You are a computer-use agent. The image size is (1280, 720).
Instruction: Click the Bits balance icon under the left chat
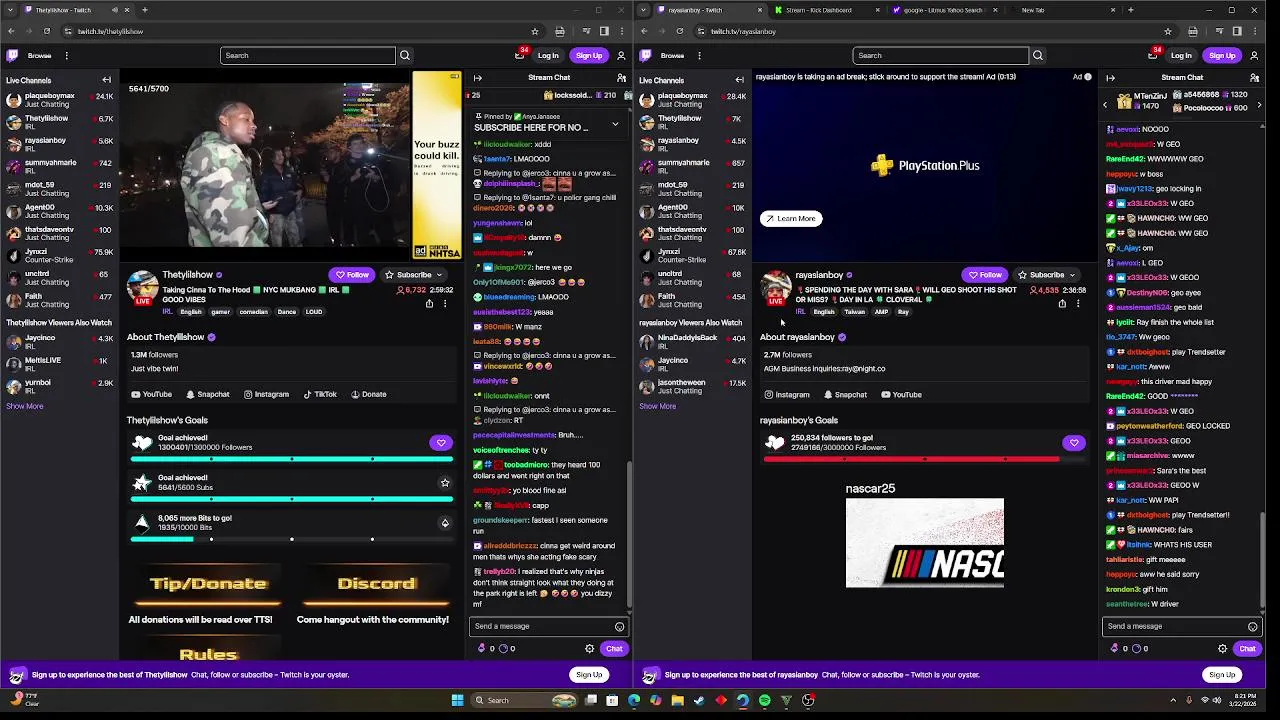pyautogui.click(x=481, y=649)
